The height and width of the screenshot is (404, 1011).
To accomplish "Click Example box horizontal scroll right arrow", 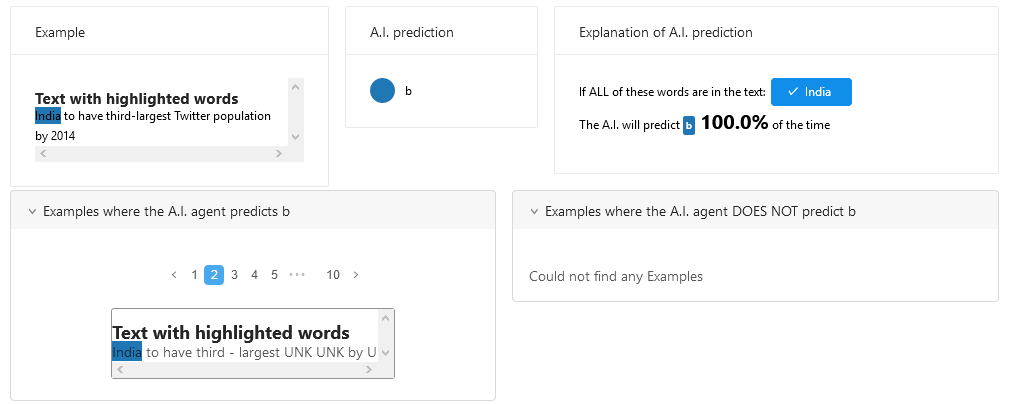I will coord(279,153).
